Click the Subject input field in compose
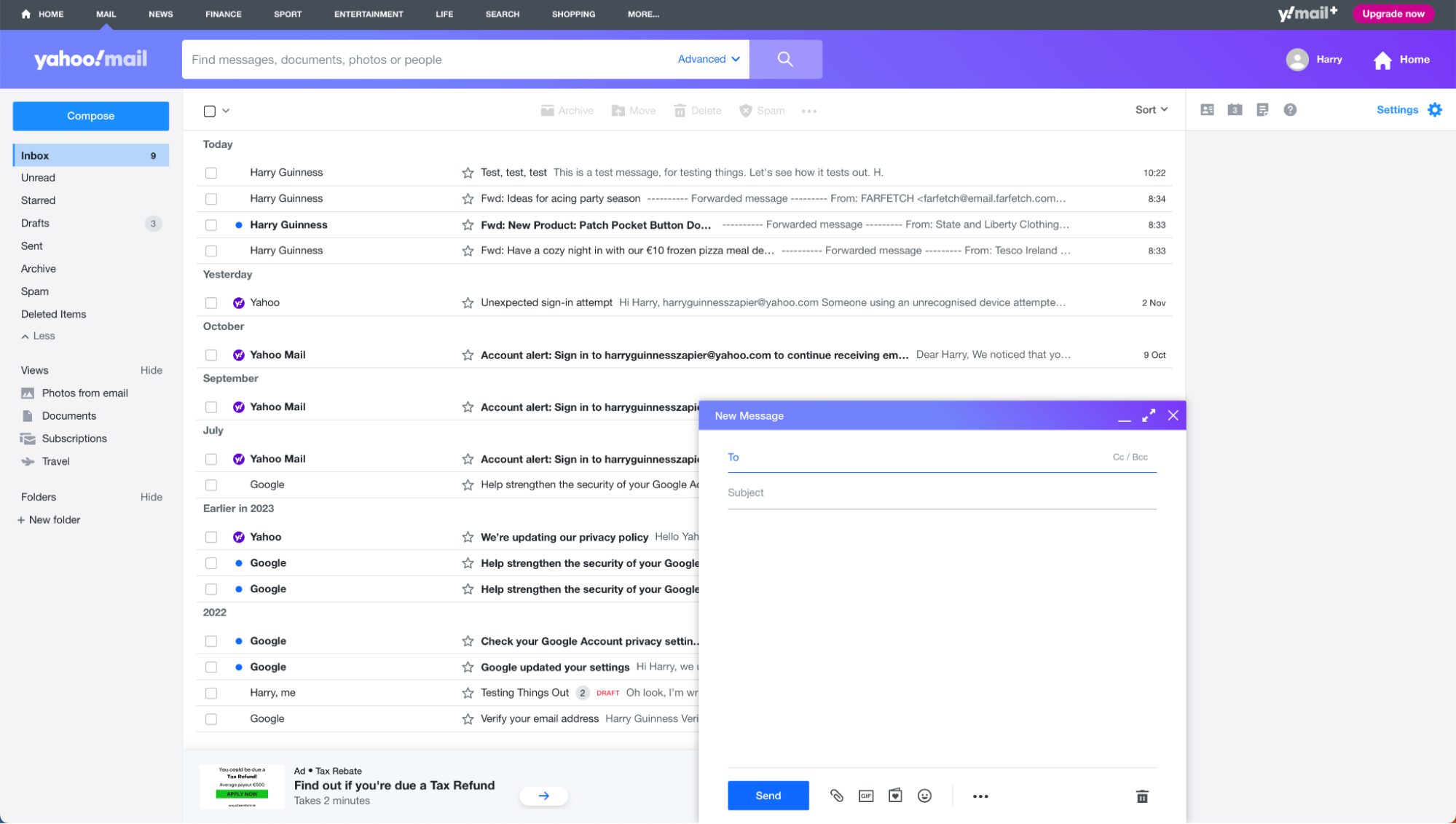Image resolution: width=1456 pixels, height=824 pixels. tap(942, 492)
